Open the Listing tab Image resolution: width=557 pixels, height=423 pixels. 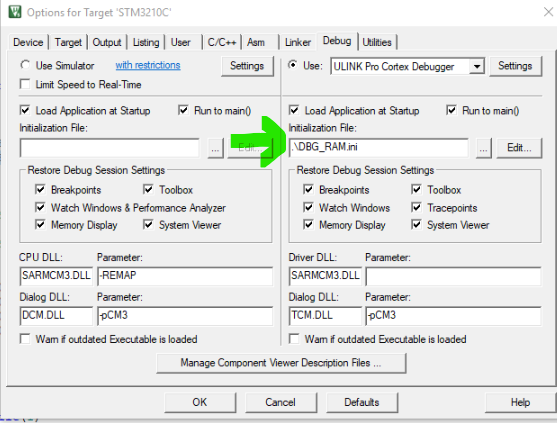[146, 42]
